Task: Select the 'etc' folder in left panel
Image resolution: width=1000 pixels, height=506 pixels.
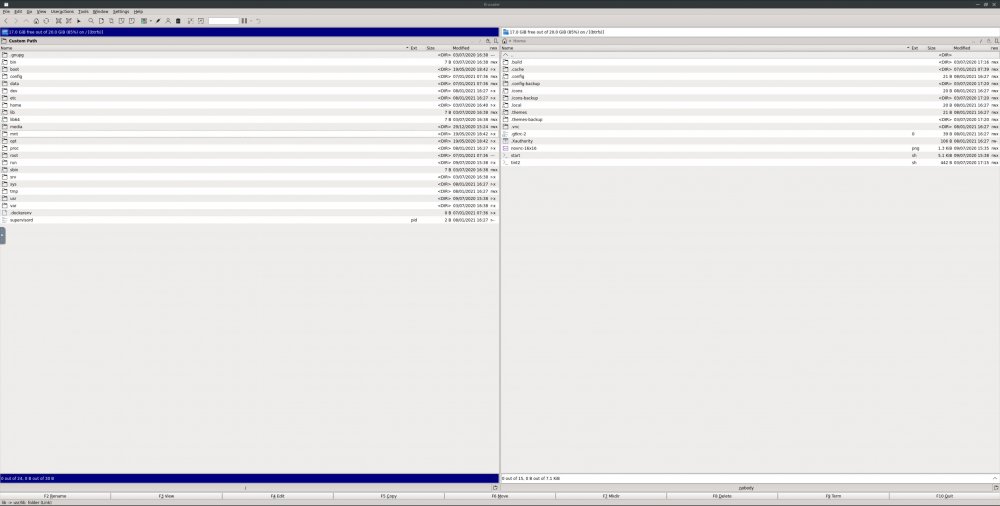Action: [249, 98]
